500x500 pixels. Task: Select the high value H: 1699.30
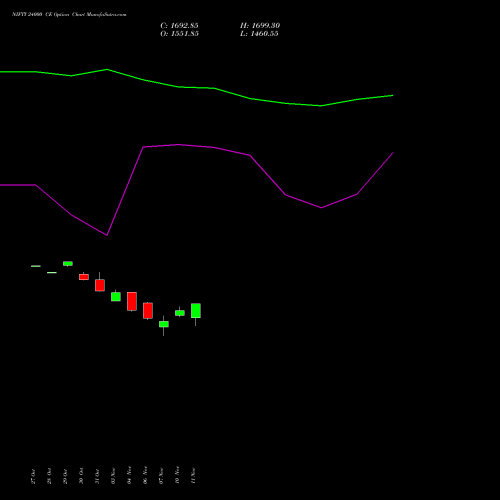pyautogui.click(x=260, y=25)
